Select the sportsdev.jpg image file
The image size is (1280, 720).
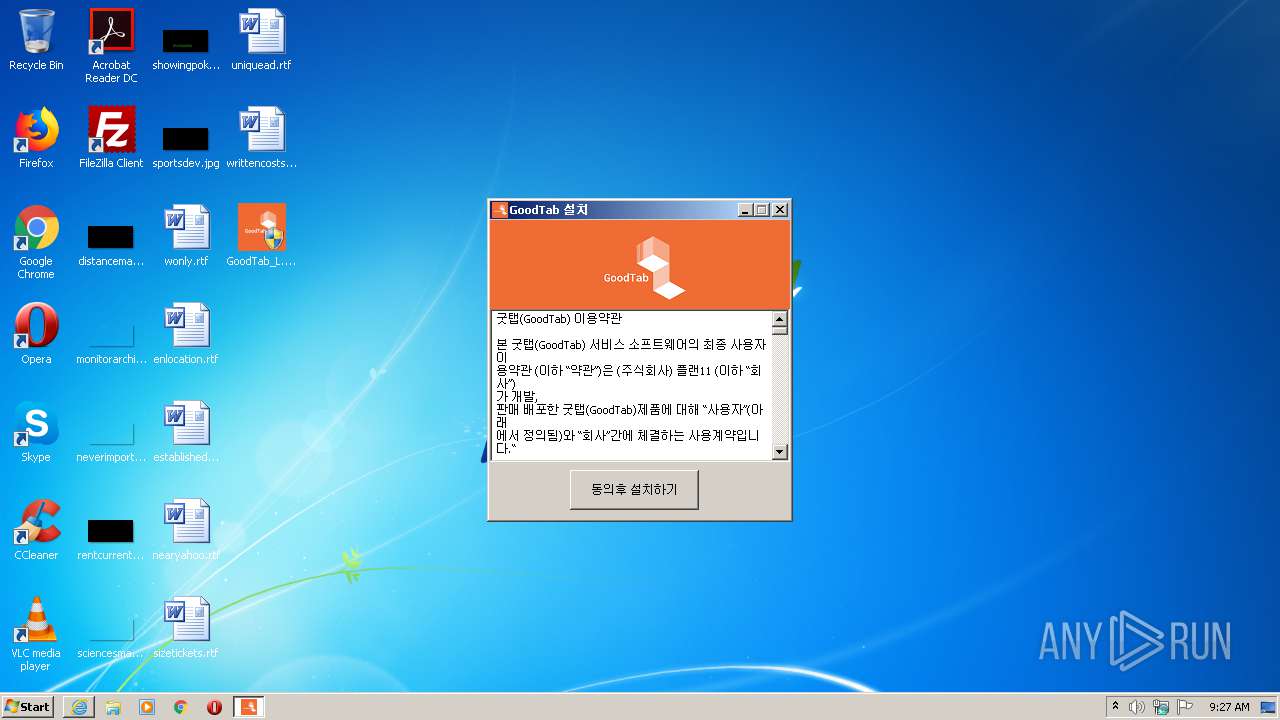coord(186,147)
